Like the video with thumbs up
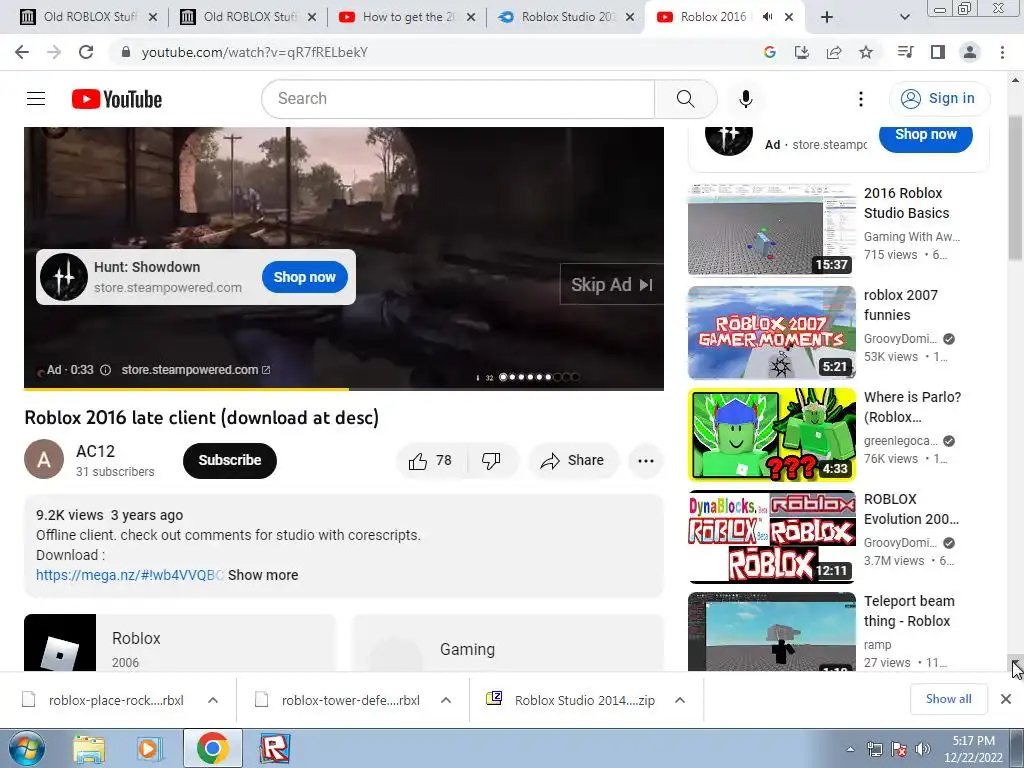1024x768 pixels. click(x=431, y=460)
